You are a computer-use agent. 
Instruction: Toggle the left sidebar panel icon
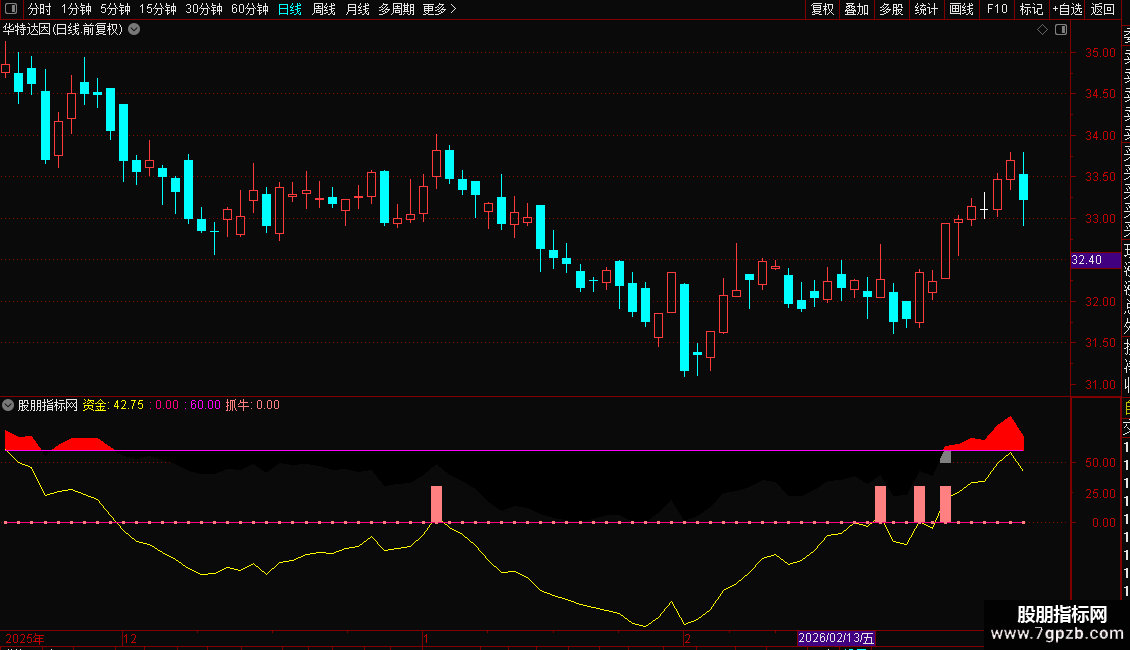pyautogui.click(x=11, y=9)
